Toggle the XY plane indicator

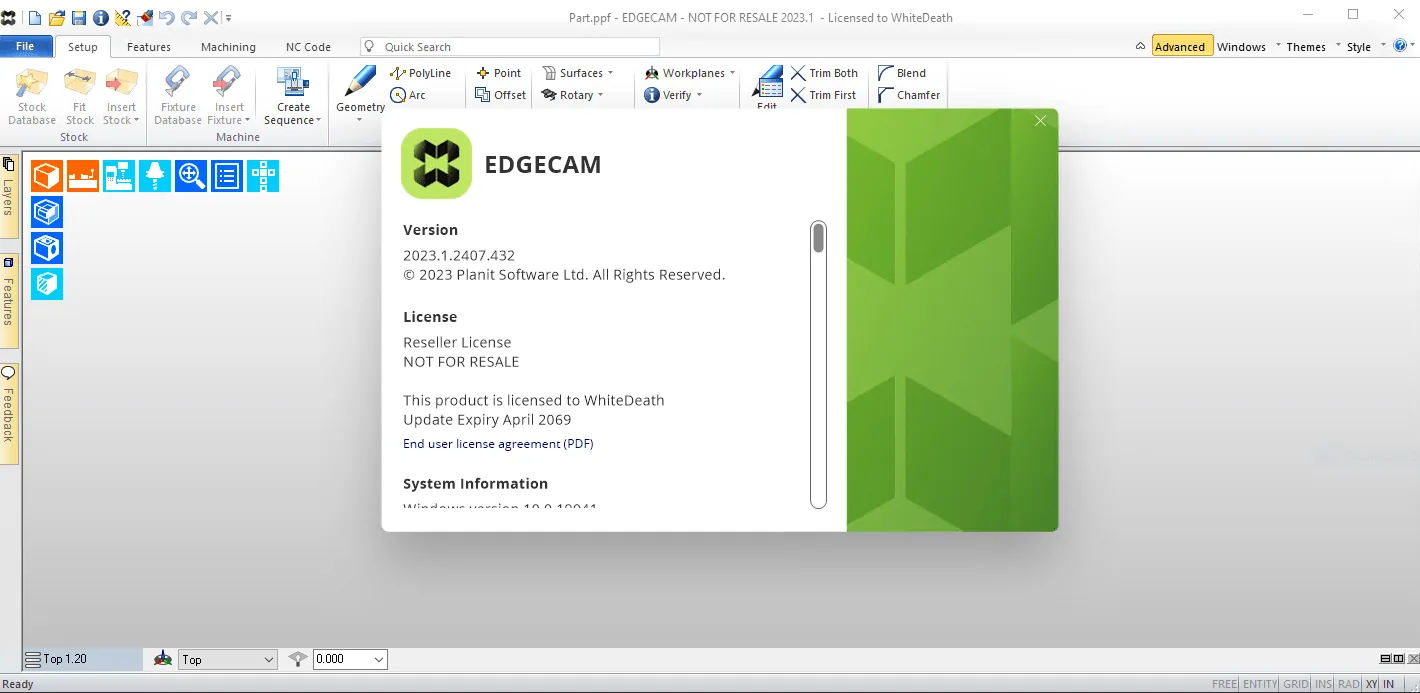point(1372,684)
